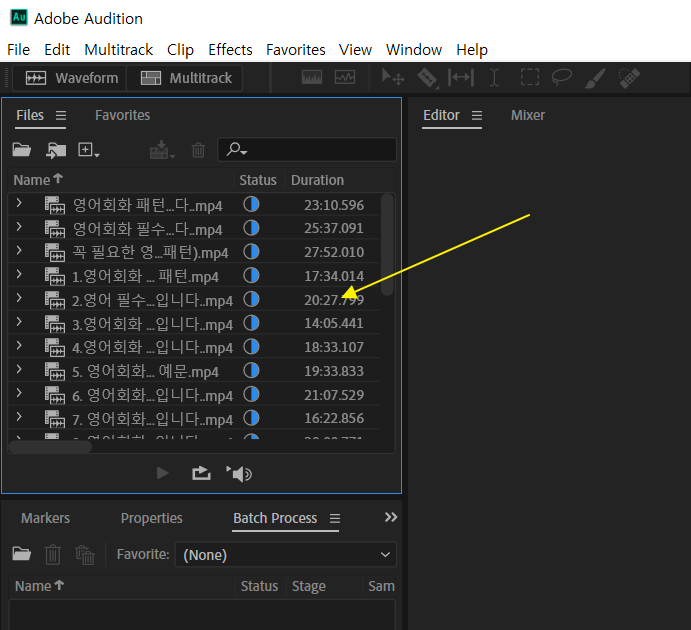Expand file with duration 23:10.596
The image size is (691, 630).
point(19,203)
